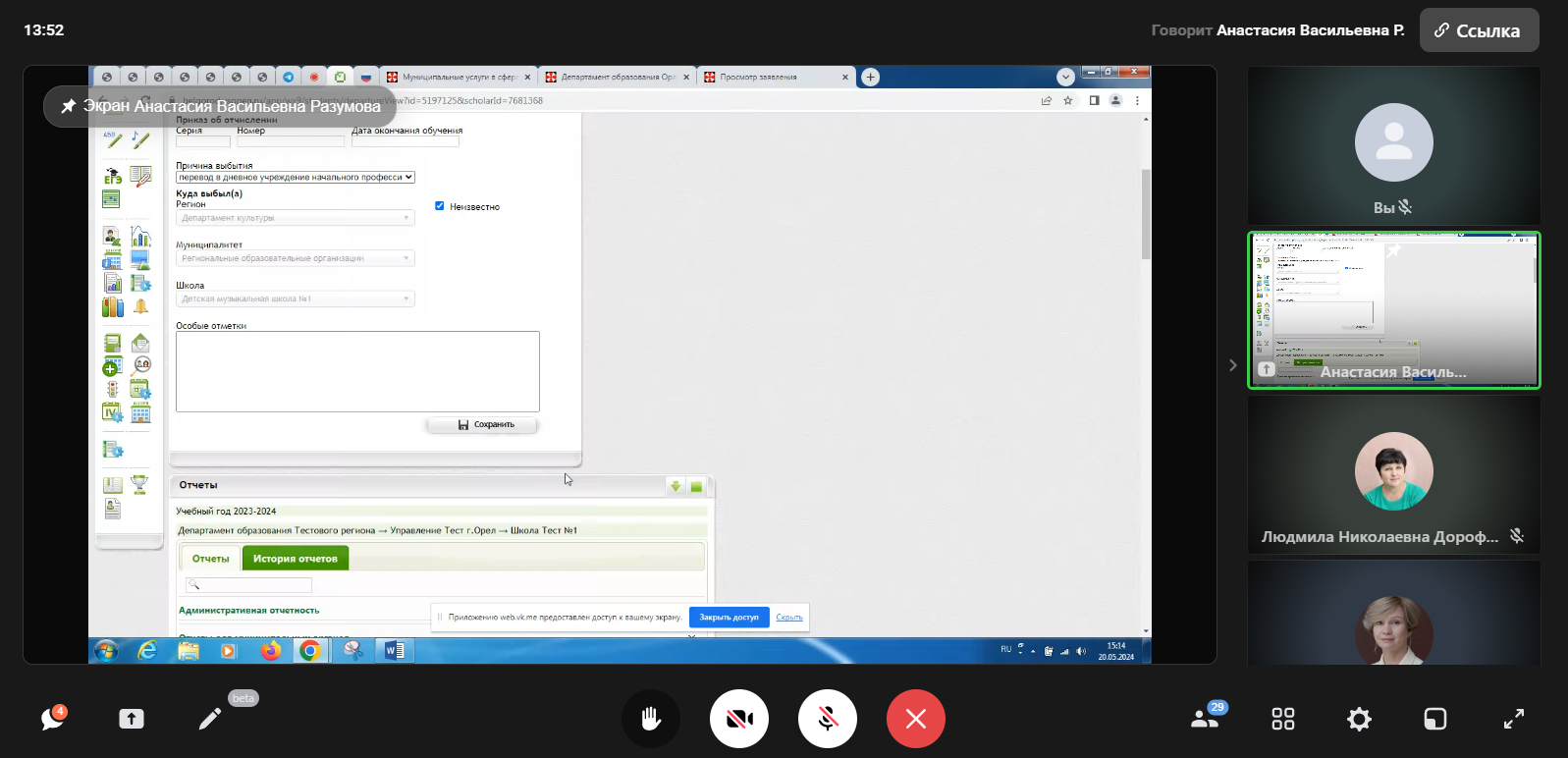Screen dimensions: 1568x758
Task: End the call with red button
Action: click(x=915, y=719)
